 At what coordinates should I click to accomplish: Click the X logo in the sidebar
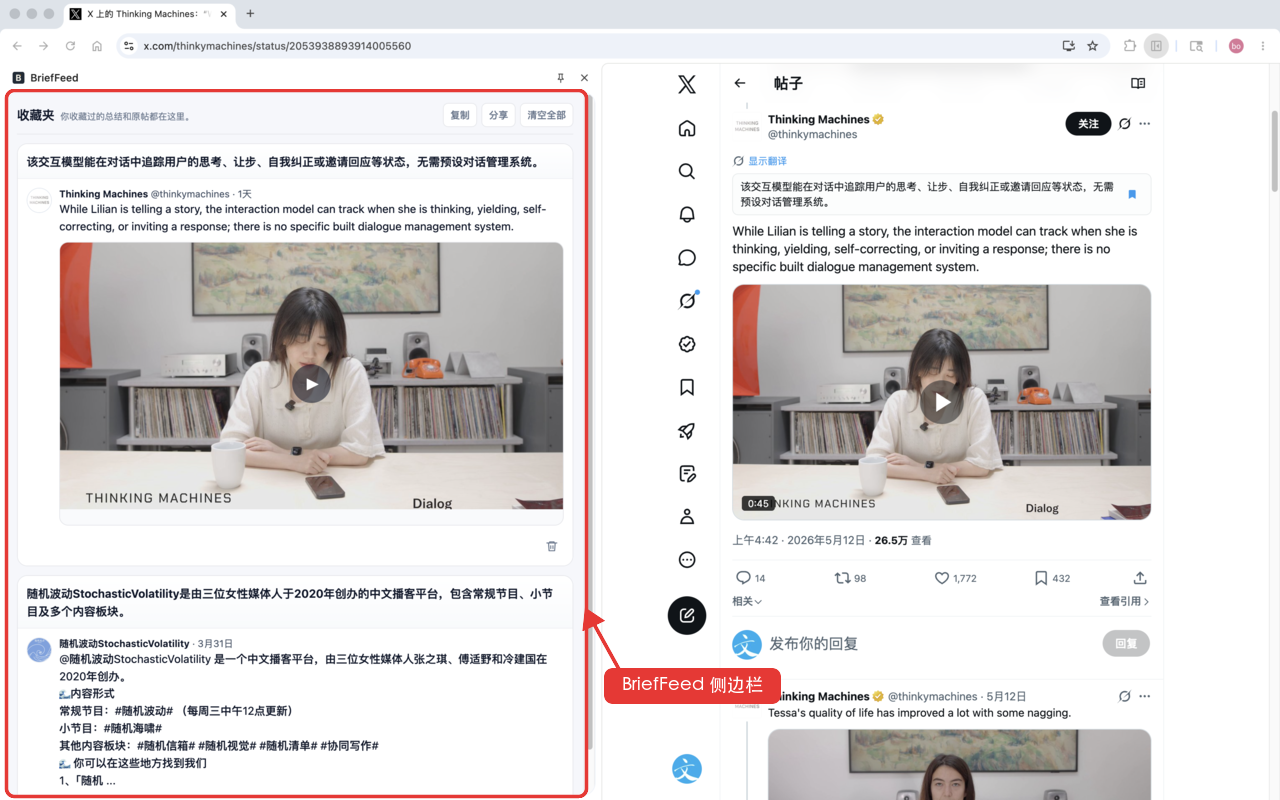coord(687,84)
